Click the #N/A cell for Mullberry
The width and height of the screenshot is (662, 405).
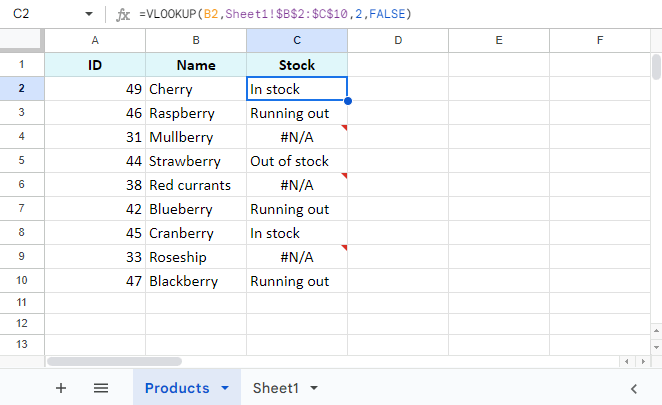297,137
